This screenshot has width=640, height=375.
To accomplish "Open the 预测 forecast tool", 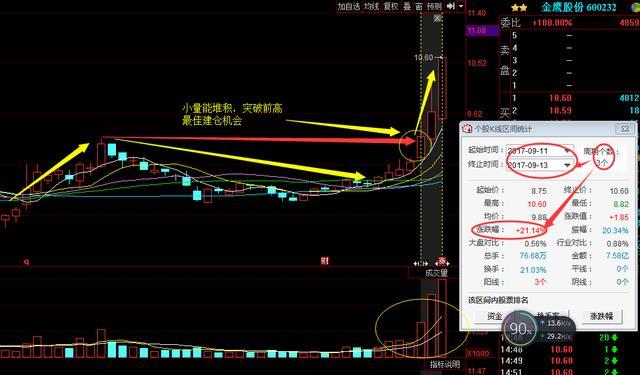I will [434, 6].
